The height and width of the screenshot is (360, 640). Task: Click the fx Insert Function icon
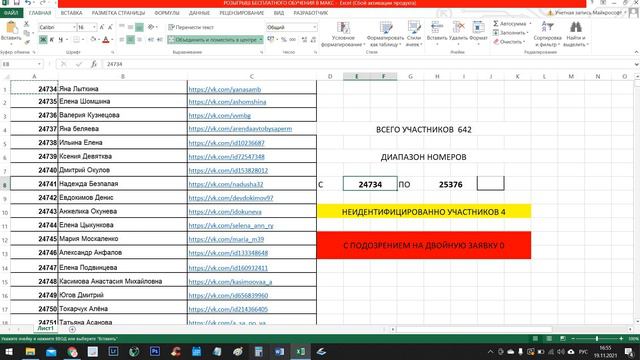coord(93,64)
